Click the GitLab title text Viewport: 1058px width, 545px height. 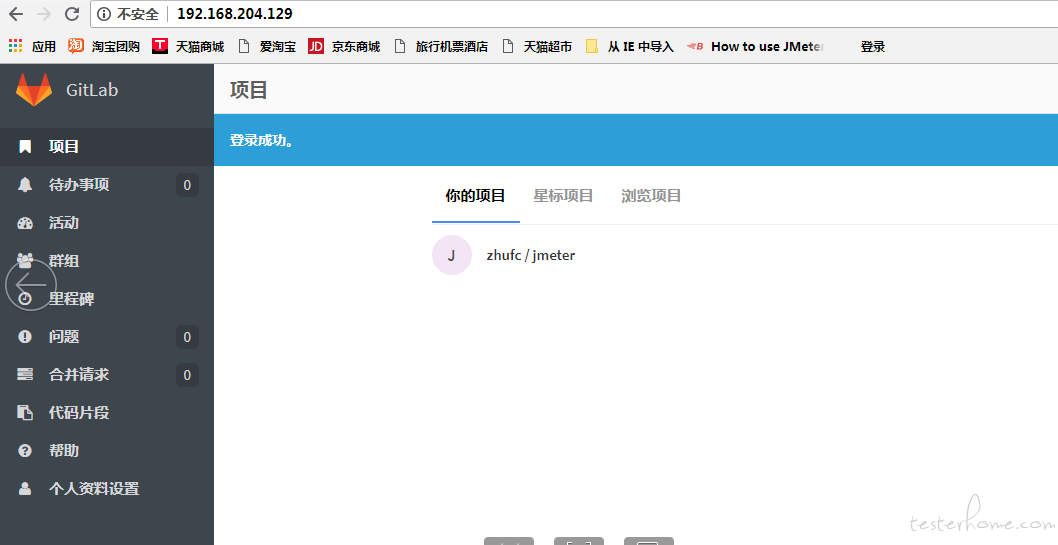(92, 90)
